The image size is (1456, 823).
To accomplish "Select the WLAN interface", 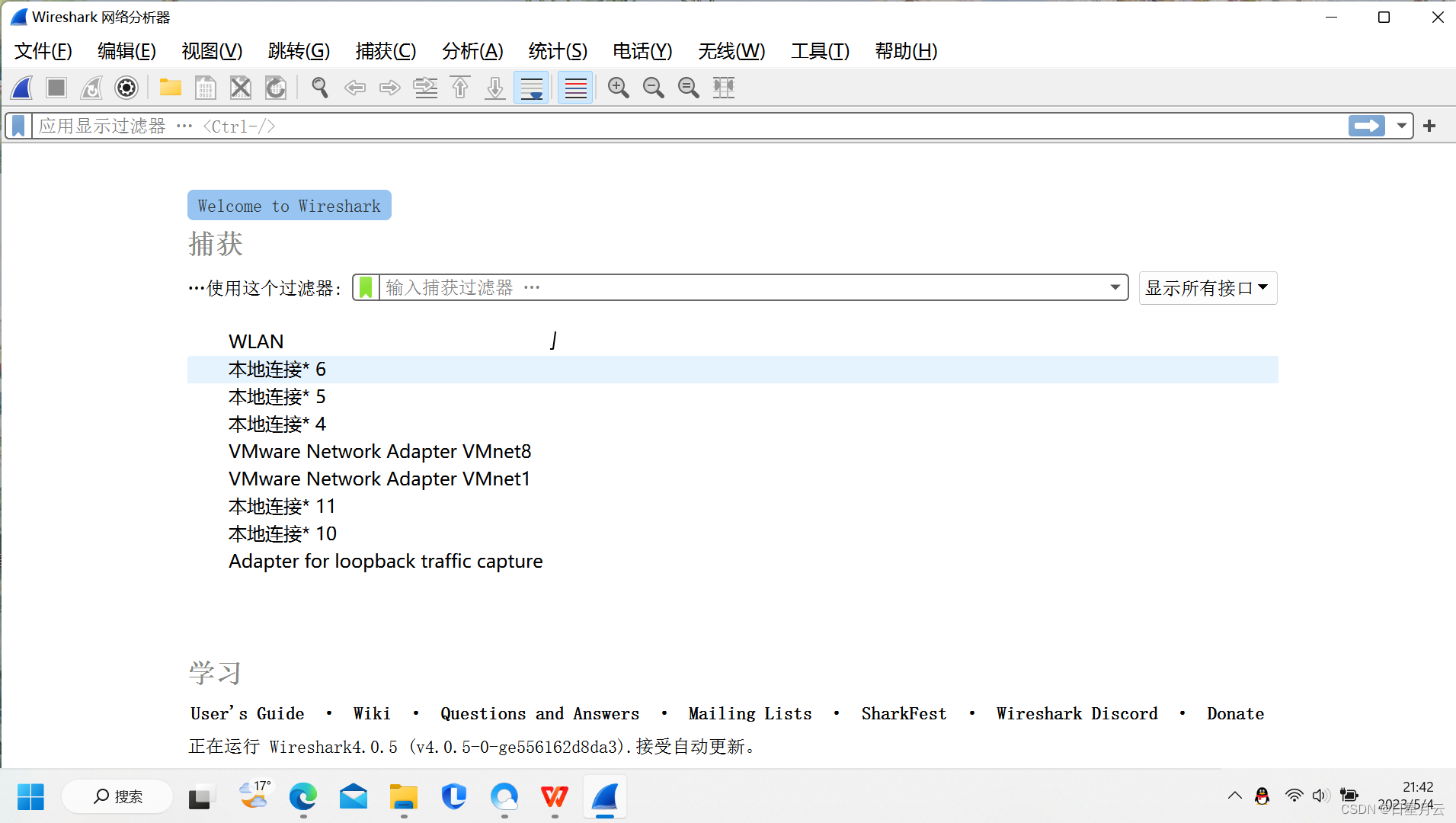I will tap(732, 341).
